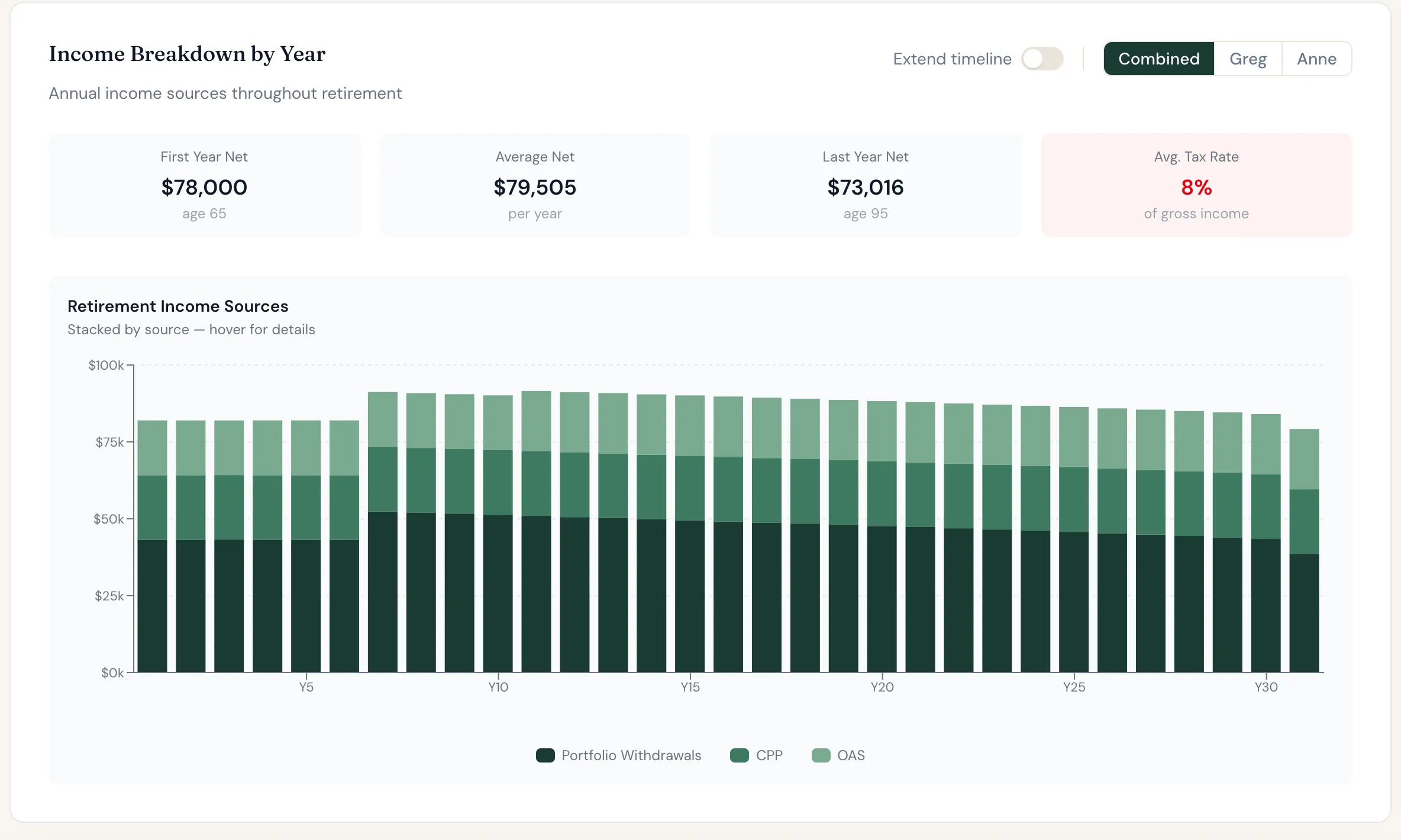Click the Y30 axis label
The image size is (1401, 840).
coord(1266,687)
